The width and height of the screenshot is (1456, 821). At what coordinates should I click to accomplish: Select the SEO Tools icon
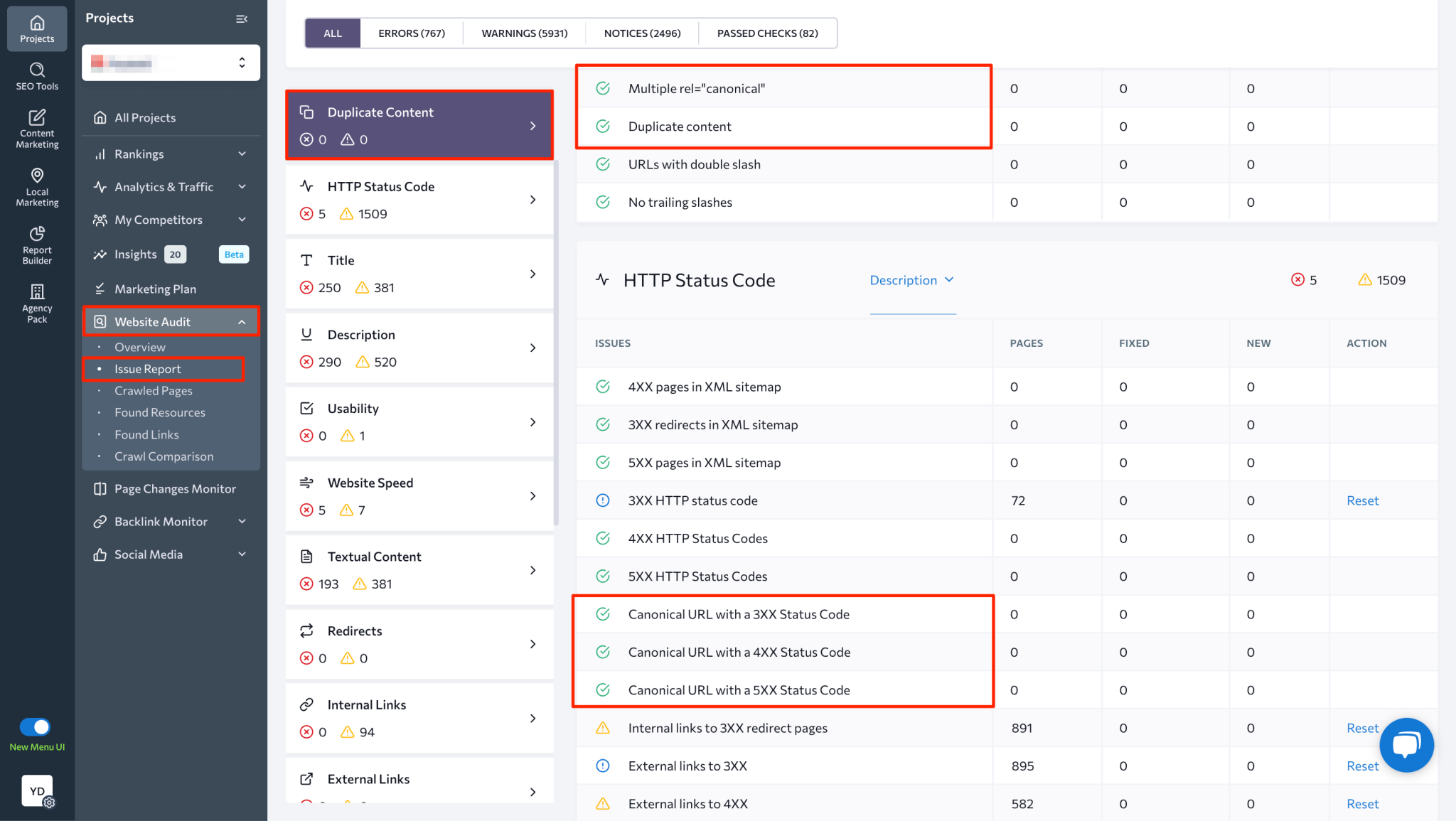pos(36,76)
